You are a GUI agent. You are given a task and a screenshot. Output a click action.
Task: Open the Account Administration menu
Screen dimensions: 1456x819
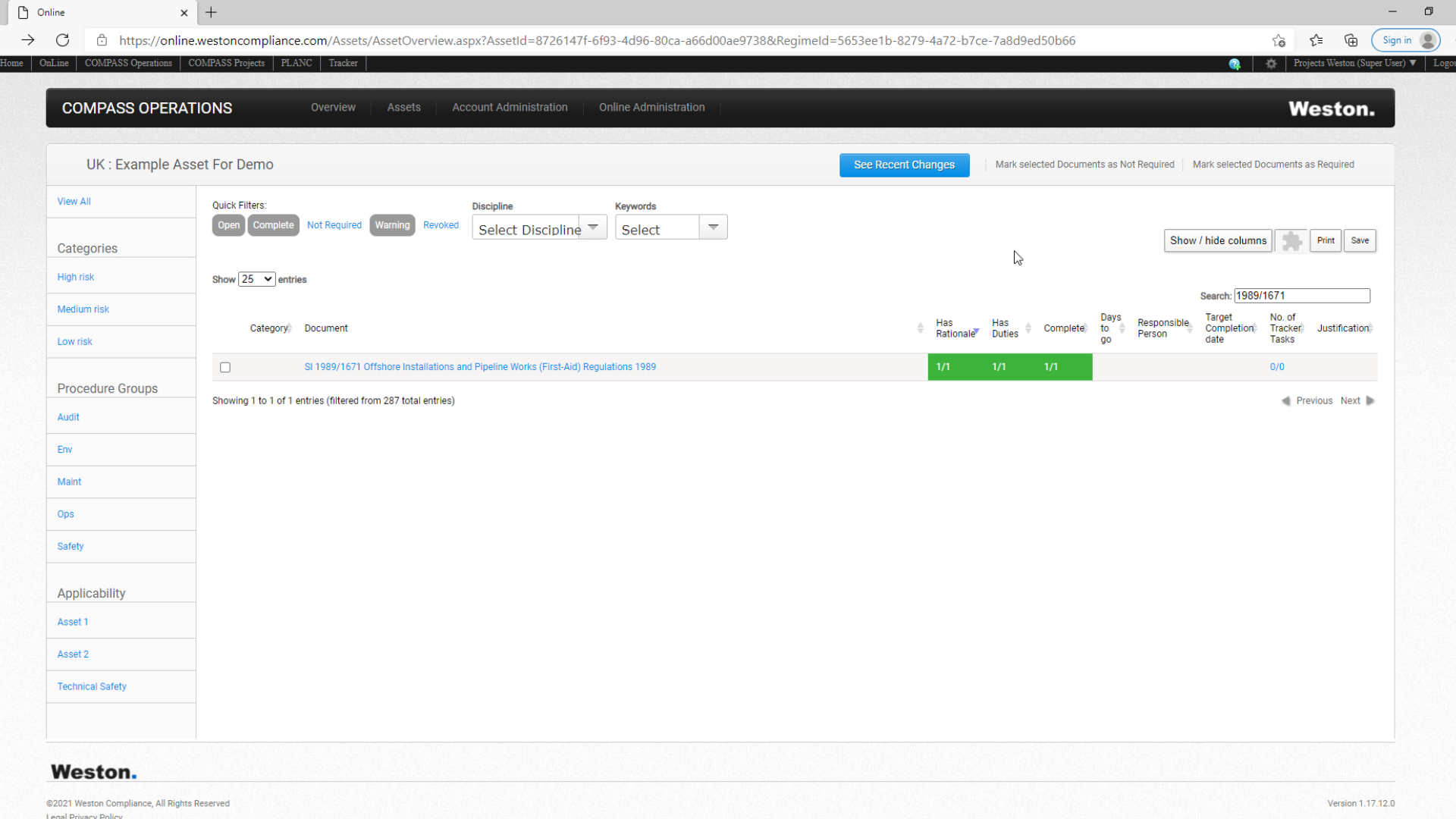point(510,108)
